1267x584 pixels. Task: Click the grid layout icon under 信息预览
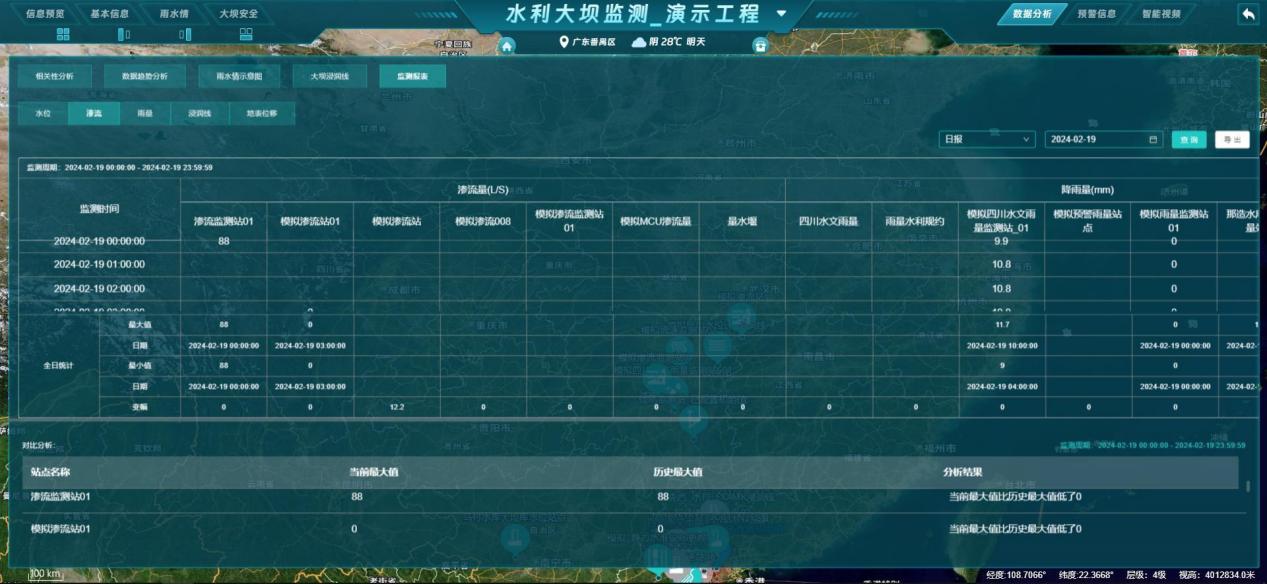pos(63,34)
